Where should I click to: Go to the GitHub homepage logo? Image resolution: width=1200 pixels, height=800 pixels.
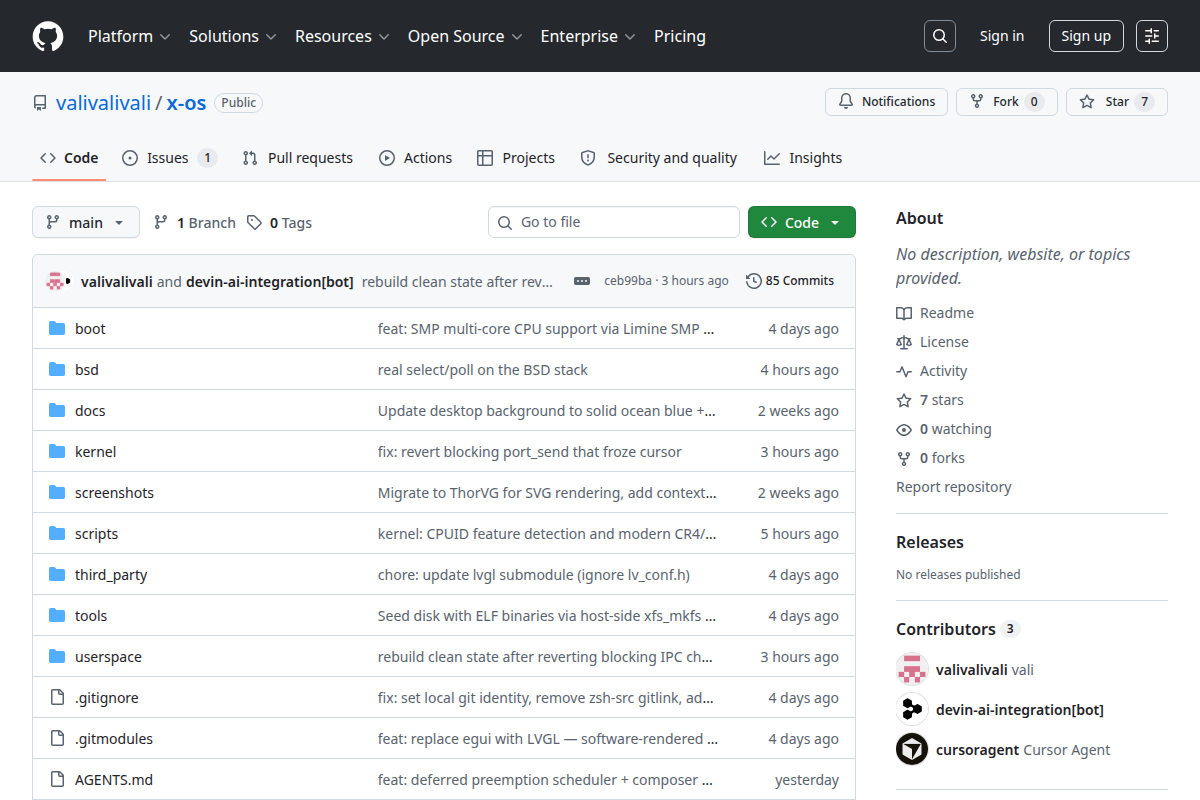[x=48, y=36]
